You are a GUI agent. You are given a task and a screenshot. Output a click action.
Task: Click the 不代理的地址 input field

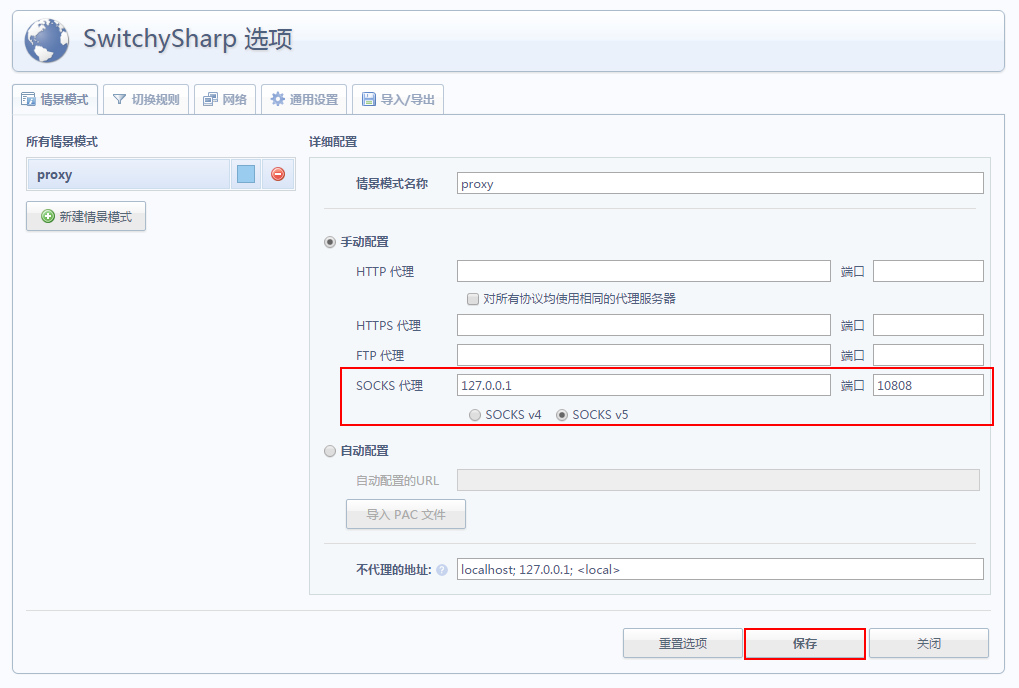coord(720,569)
